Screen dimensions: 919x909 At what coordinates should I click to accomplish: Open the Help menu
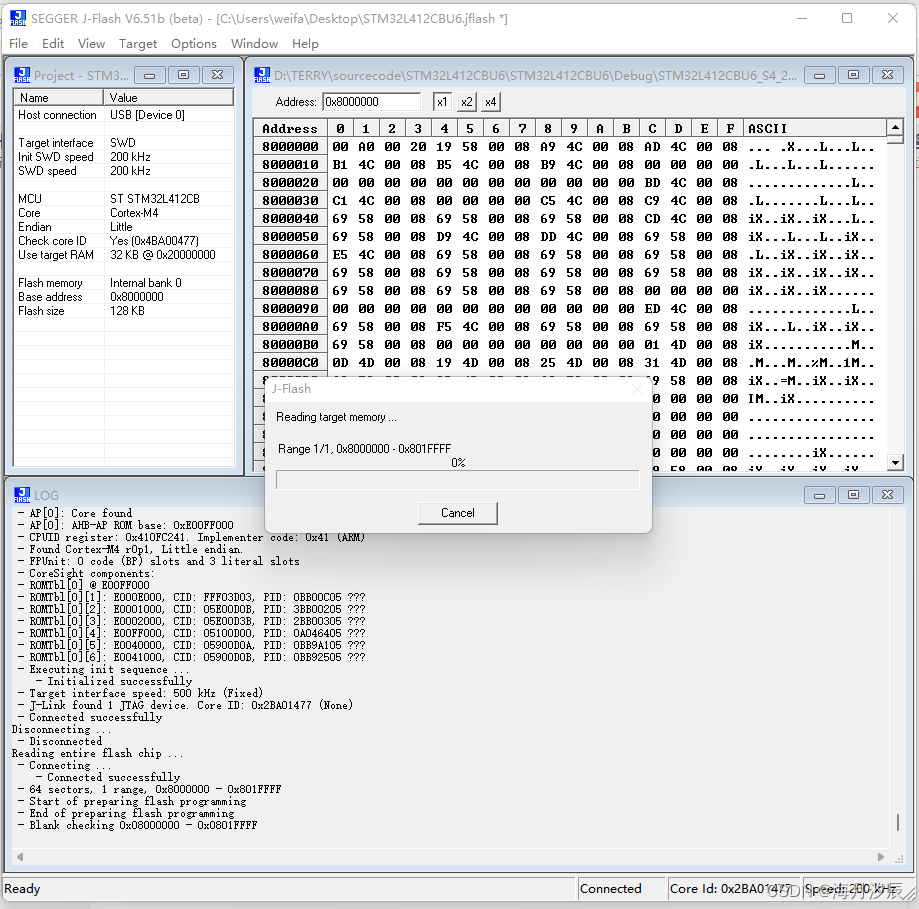pos(305,44)
